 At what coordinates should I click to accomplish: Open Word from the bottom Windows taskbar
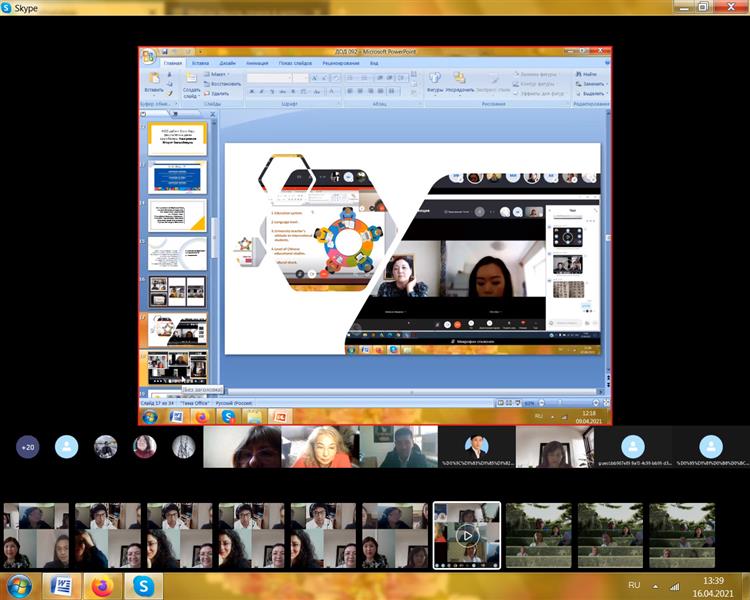[x=60, y=584]
